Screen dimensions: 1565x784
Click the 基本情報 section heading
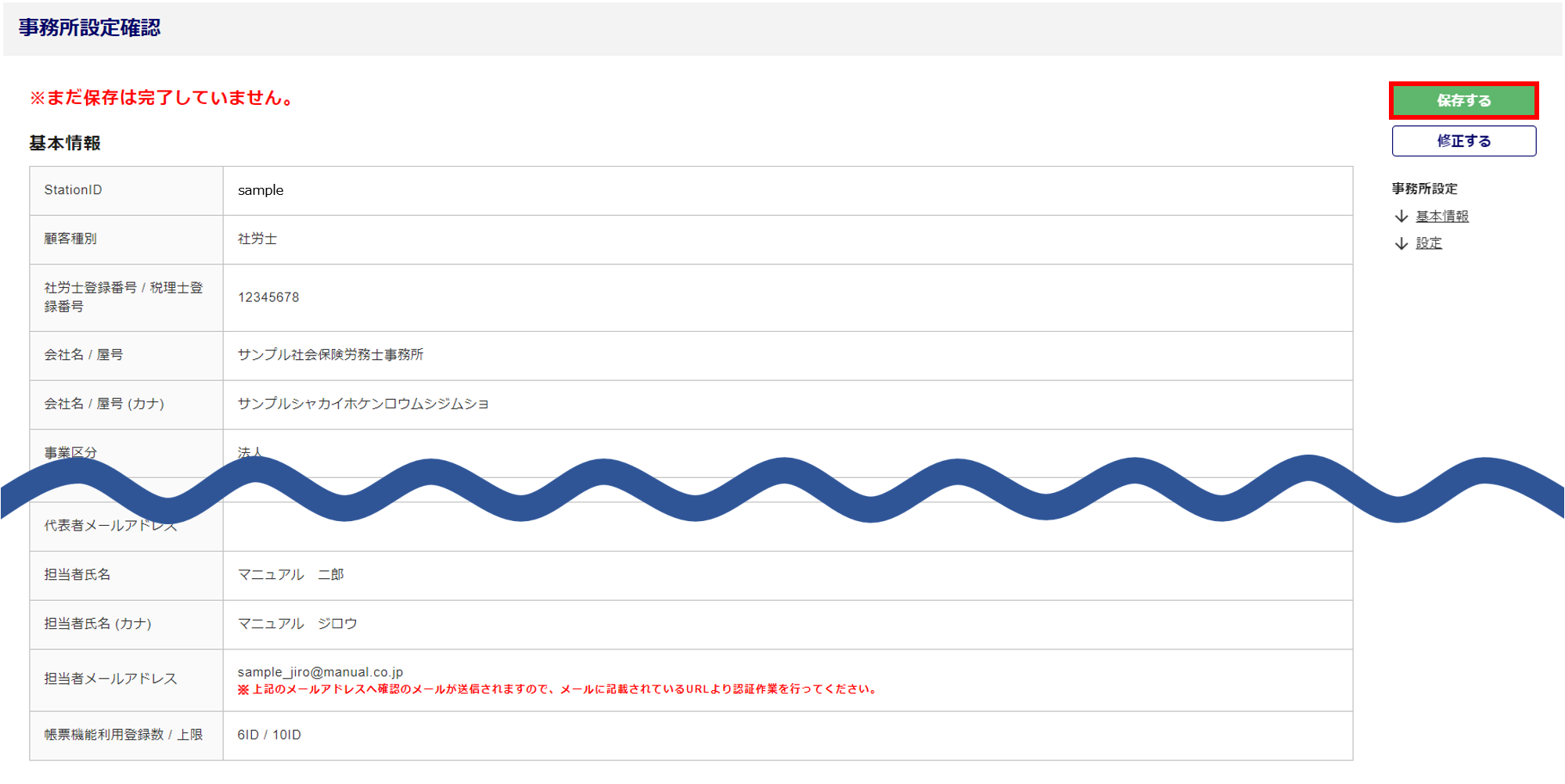coord(65,143)
